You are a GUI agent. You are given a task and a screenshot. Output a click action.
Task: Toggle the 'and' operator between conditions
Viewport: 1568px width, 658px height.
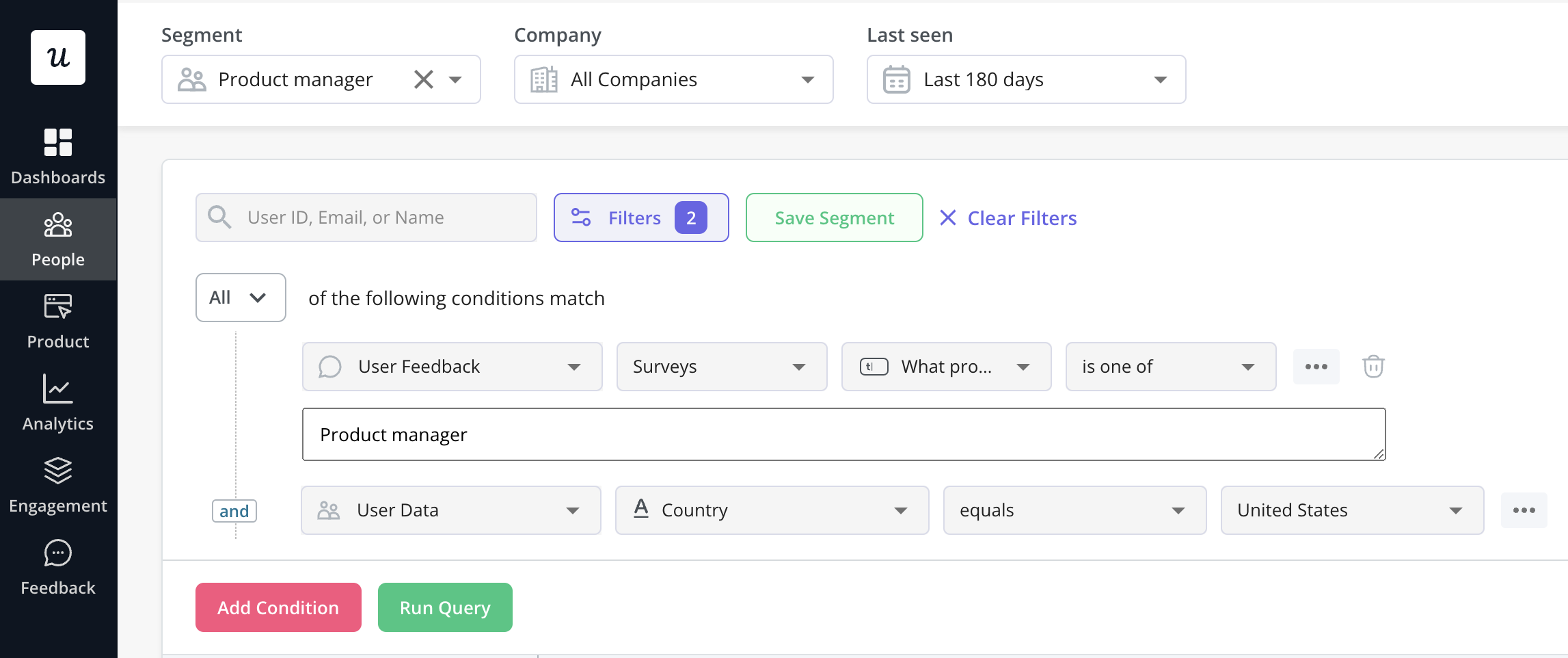tap(234, 510)
